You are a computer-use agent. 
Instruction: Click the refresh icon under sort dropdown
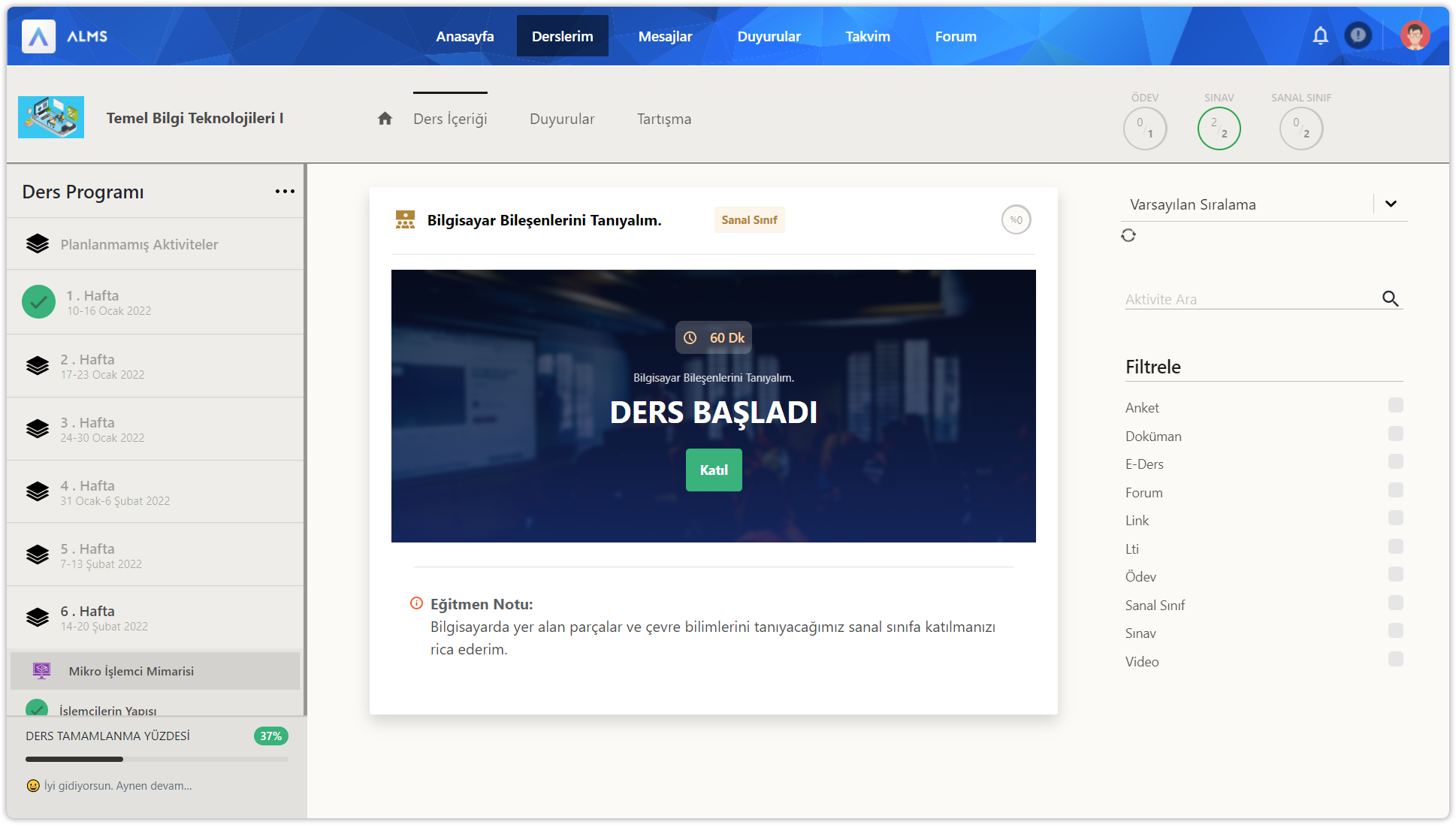click(x=1128, y=235)
